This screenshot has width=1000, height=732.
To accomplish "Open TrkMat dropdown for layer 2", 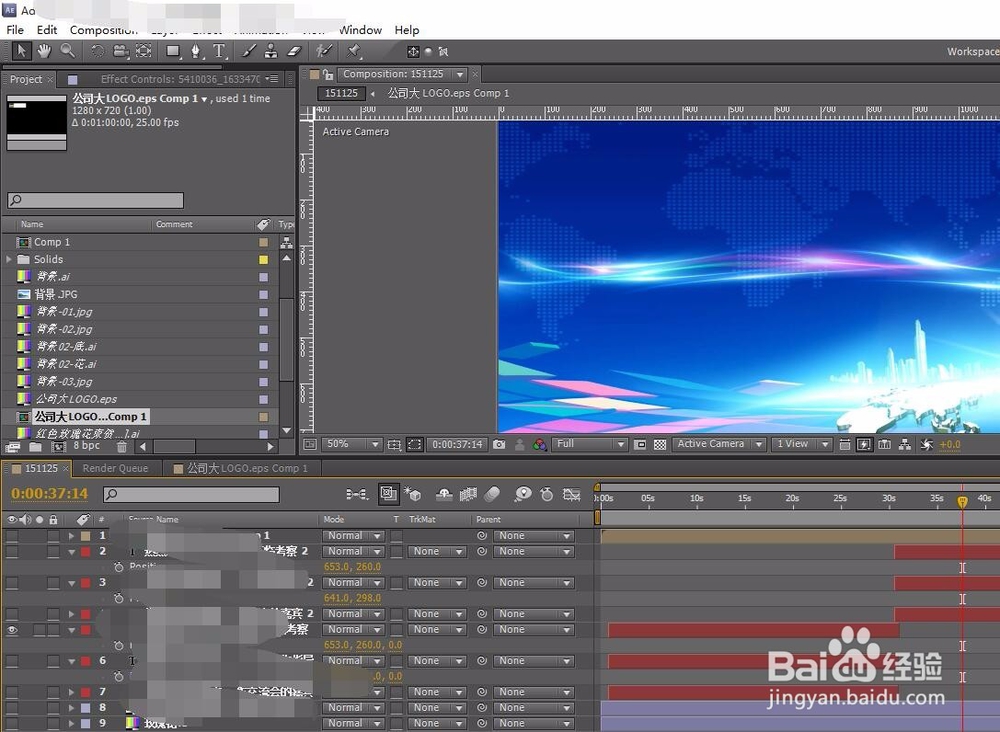I will 436,552.
